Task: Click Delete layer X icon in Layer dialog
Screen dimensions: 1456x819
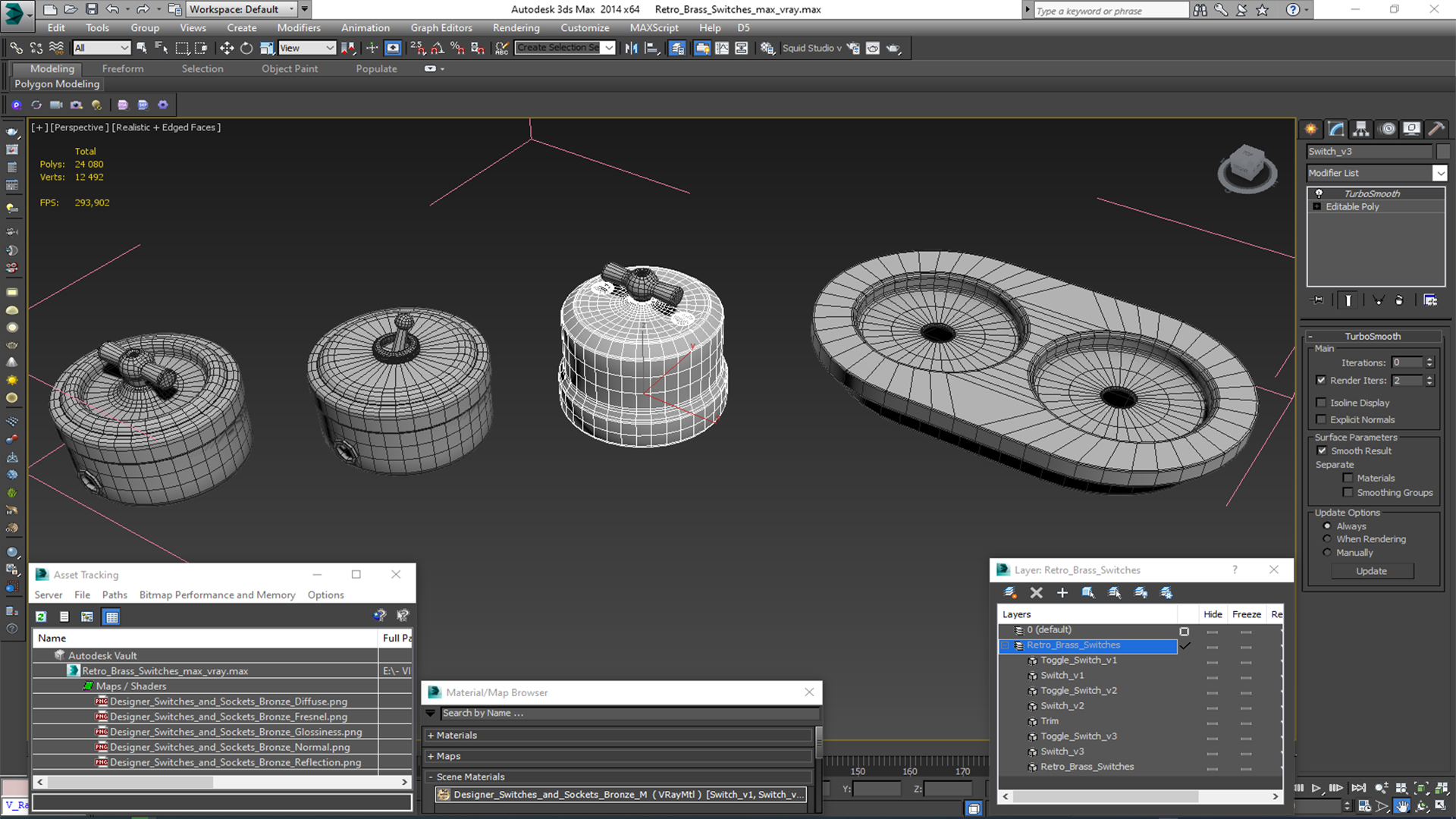Action: pyautogui.click(x=1037, y=592)
